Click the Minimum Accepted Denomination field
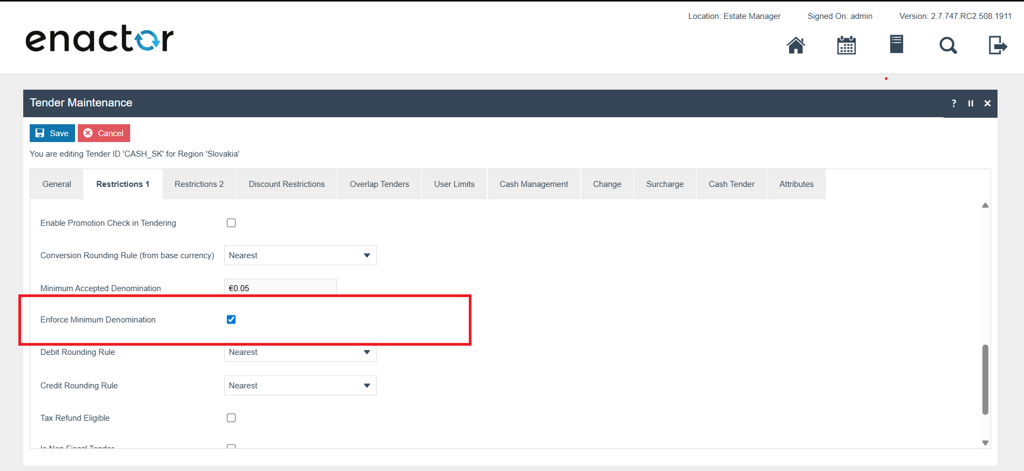Viewport: 1024px width, 471px height. pyautogui.click(x=280, y=288)
